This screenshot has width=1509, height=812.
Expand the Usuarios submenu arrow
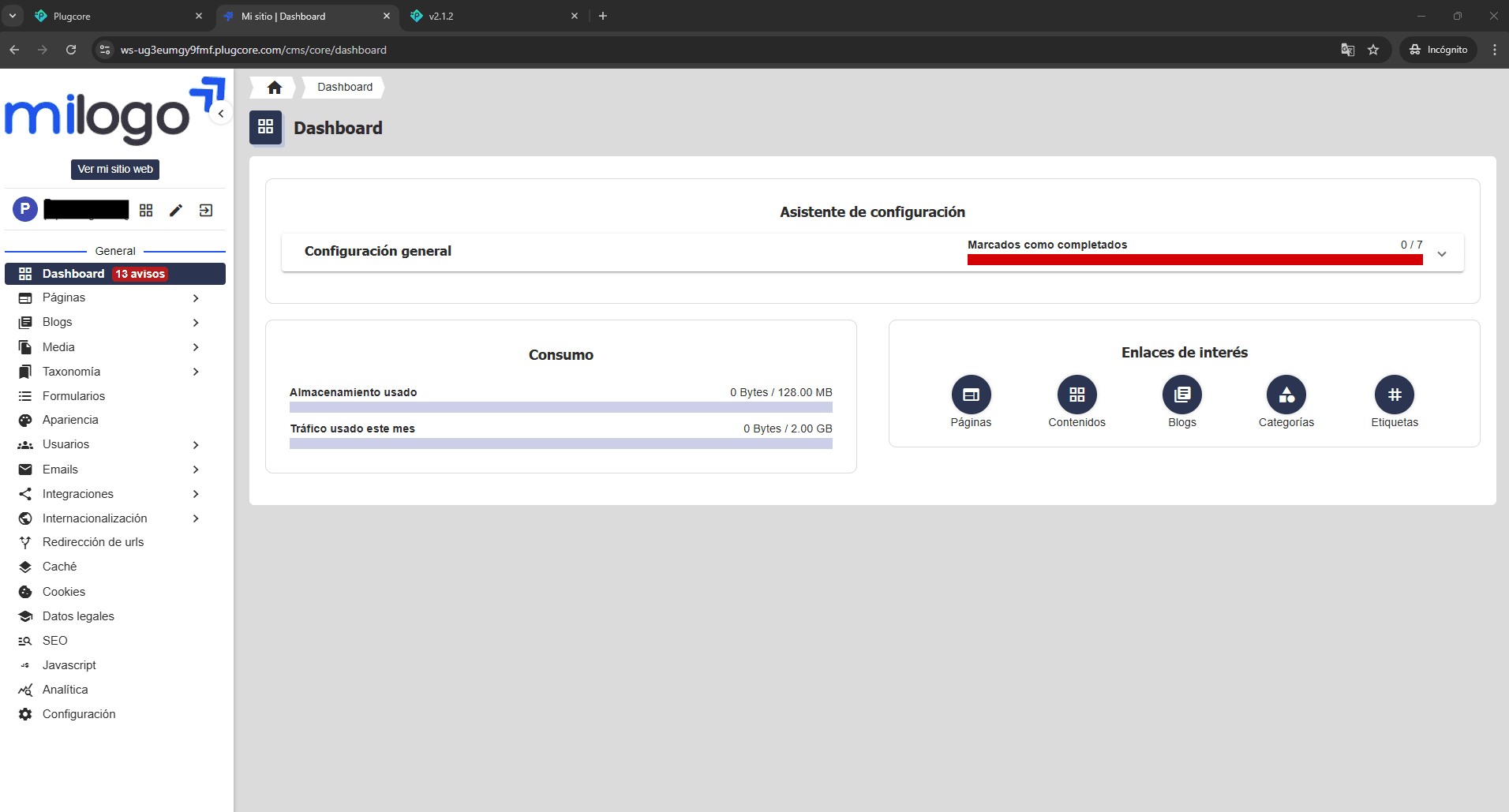click(x=196, y=445)
